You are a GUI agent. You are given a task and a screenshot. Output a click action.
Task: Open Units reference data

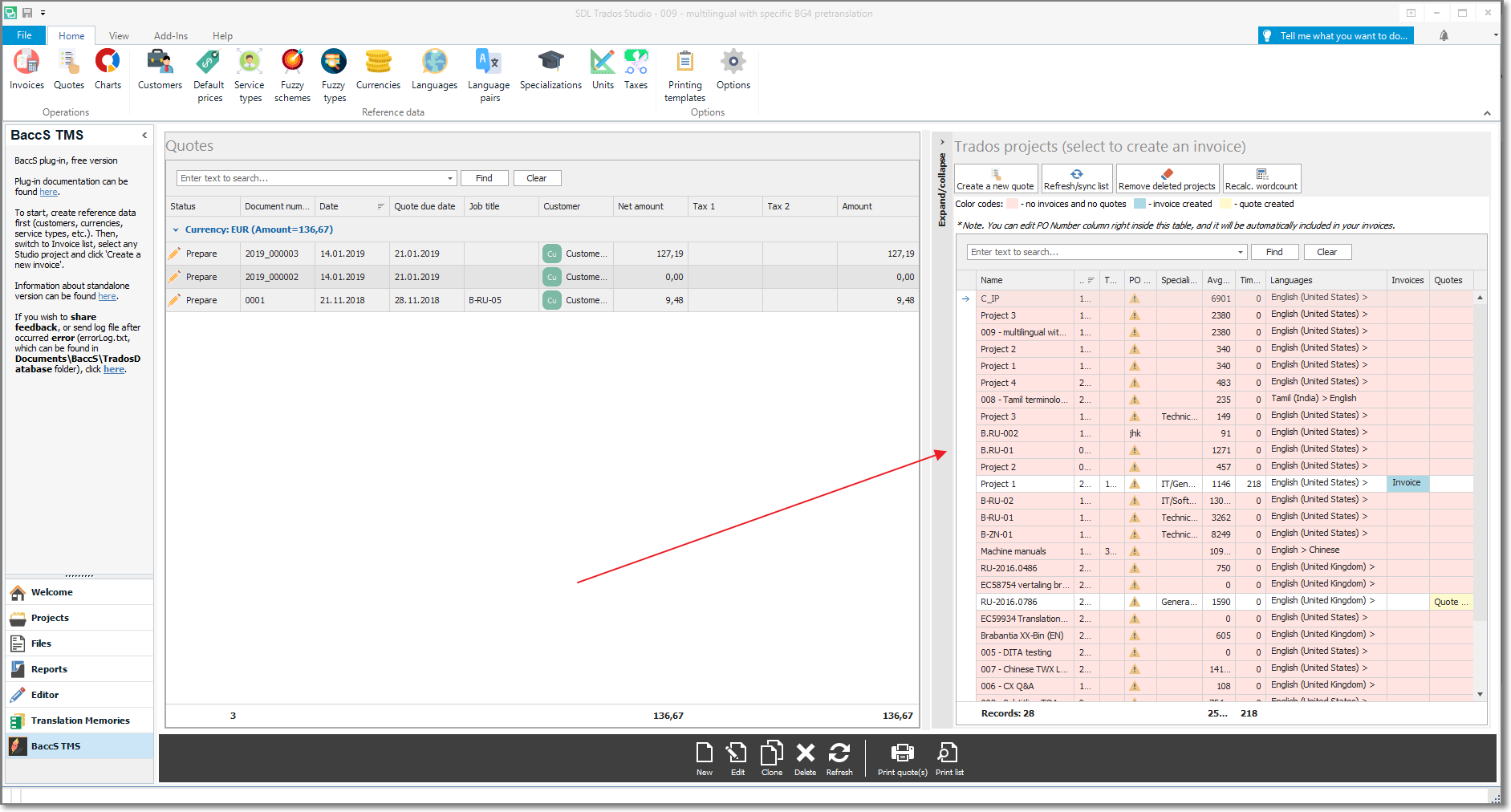603,70
